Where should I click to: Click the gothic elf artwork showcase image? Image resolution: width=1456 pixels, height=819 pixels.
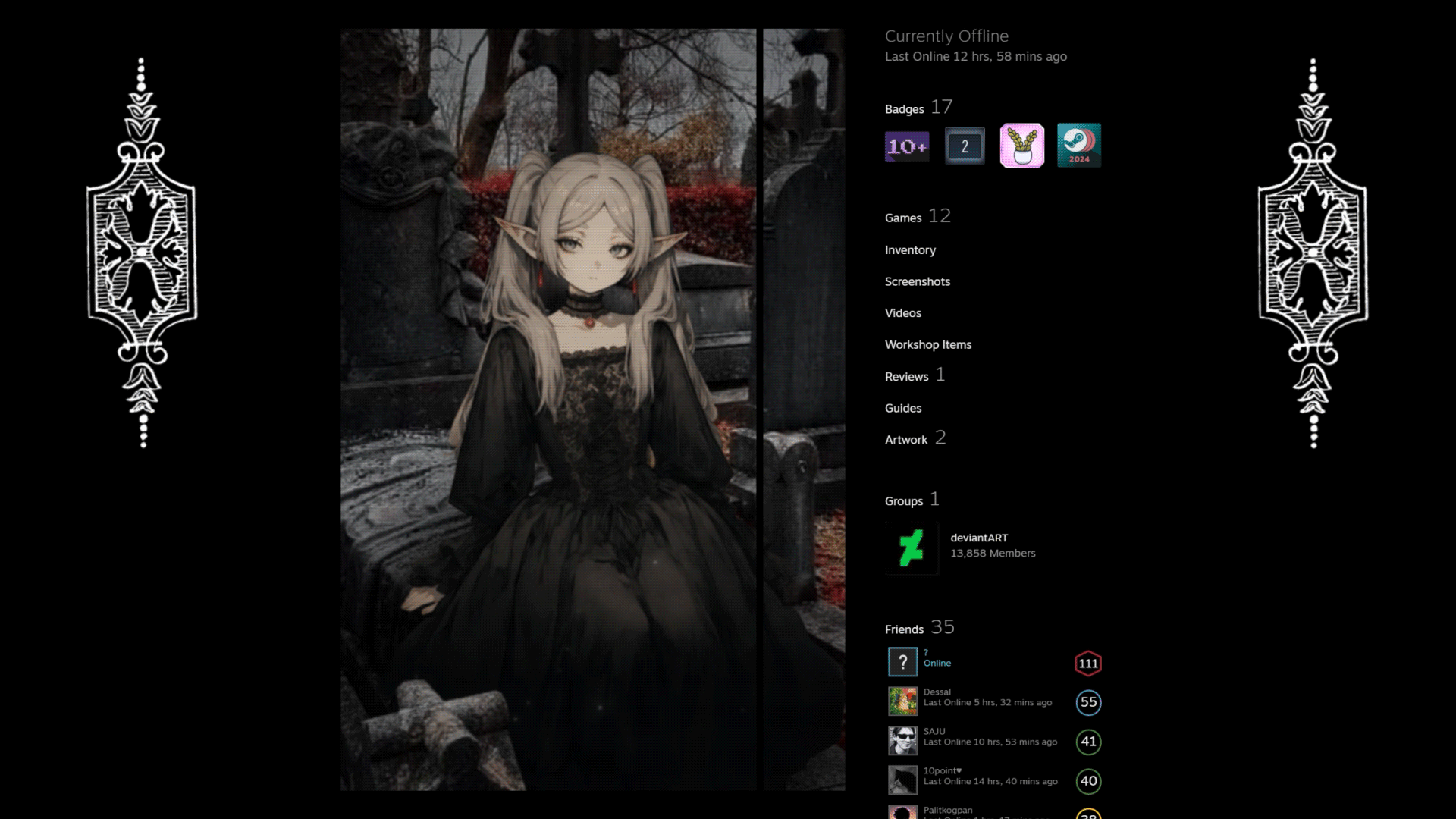tap(548, 409)
